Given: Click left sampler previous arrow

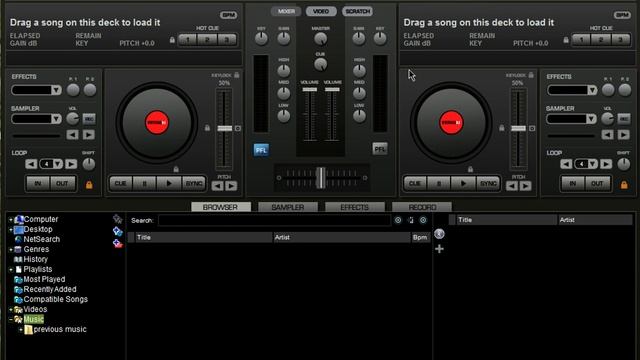Looking at the screenshot, I should coord(73,135).
